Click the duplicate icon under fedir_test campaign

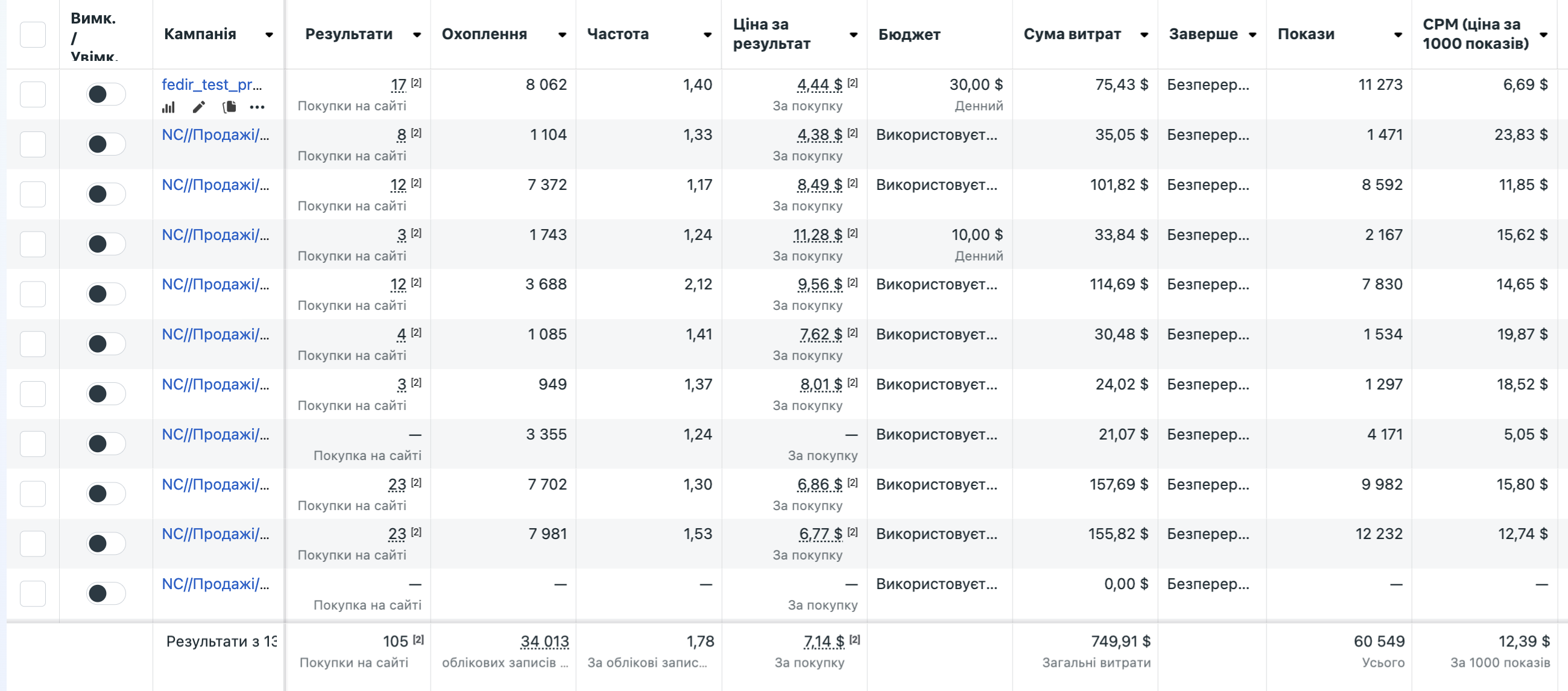(x=229, y=108)
